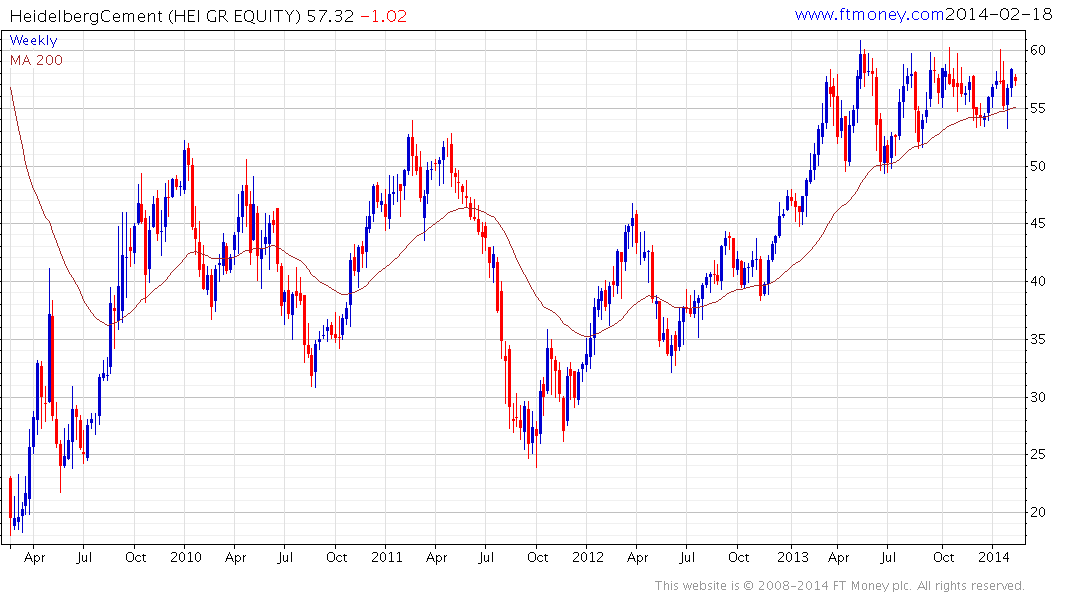The image size is (1075, 600).
Task: Click the HeidelbergCement chart title
Action: (155, 15)
